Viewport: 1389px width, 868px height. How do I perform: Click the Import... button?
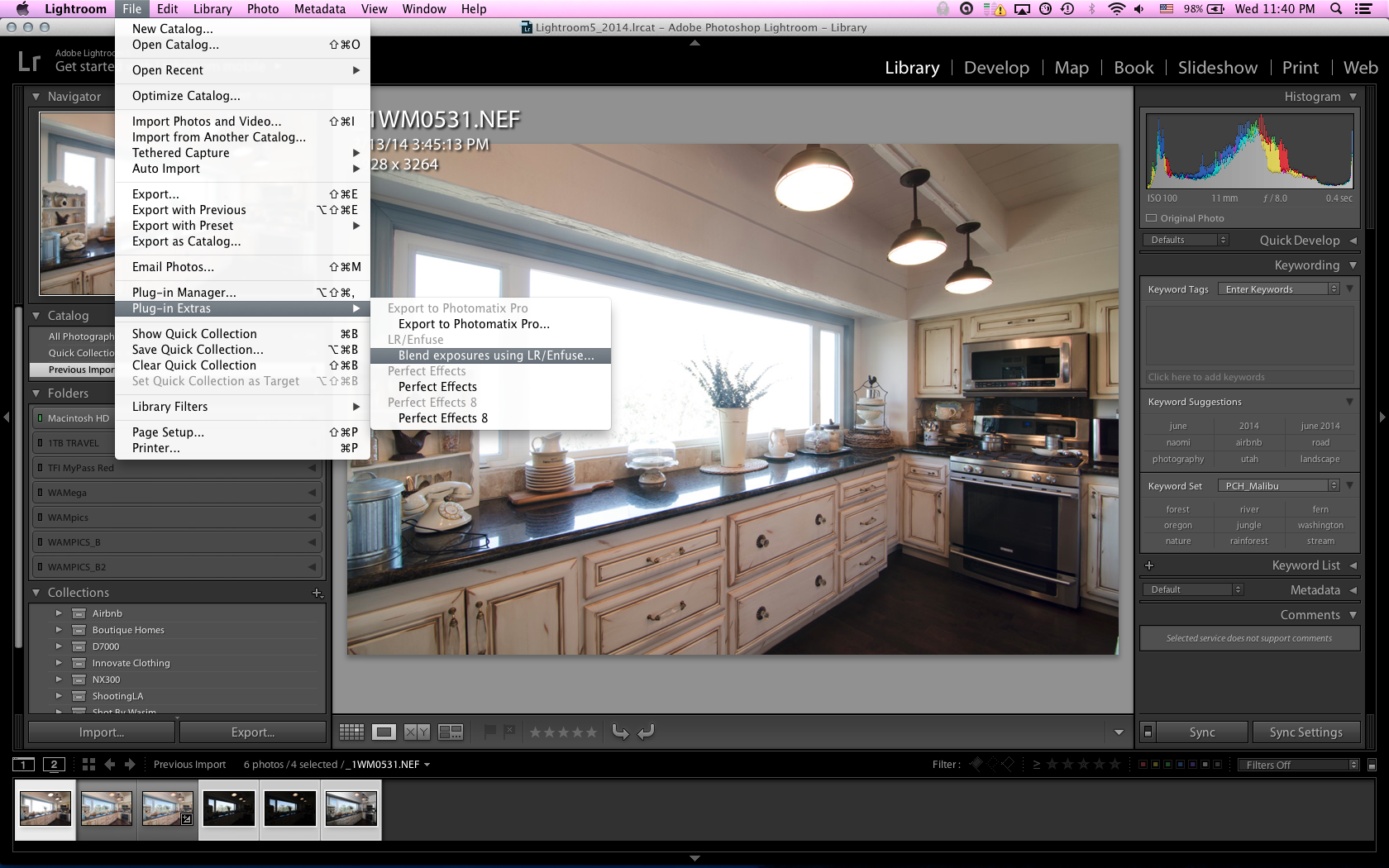(102, 732)
